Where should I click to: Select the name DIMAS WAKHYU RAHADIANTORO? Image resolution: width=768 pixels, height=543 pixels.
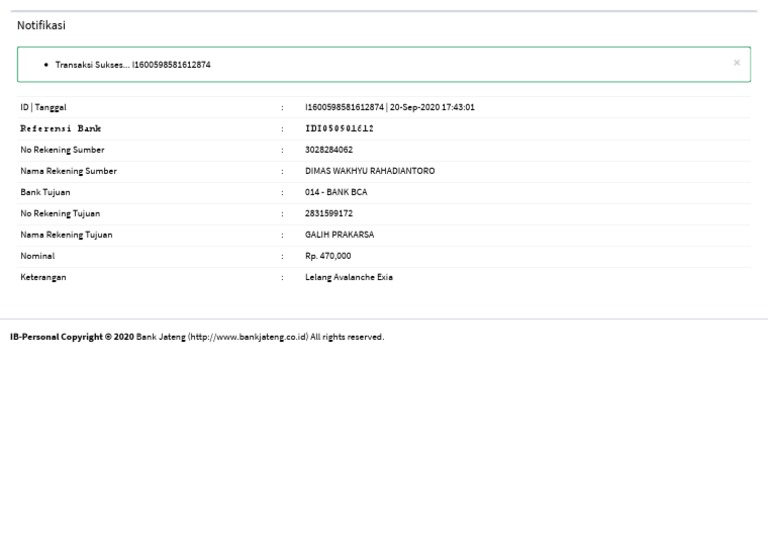(x=370, y=171)
